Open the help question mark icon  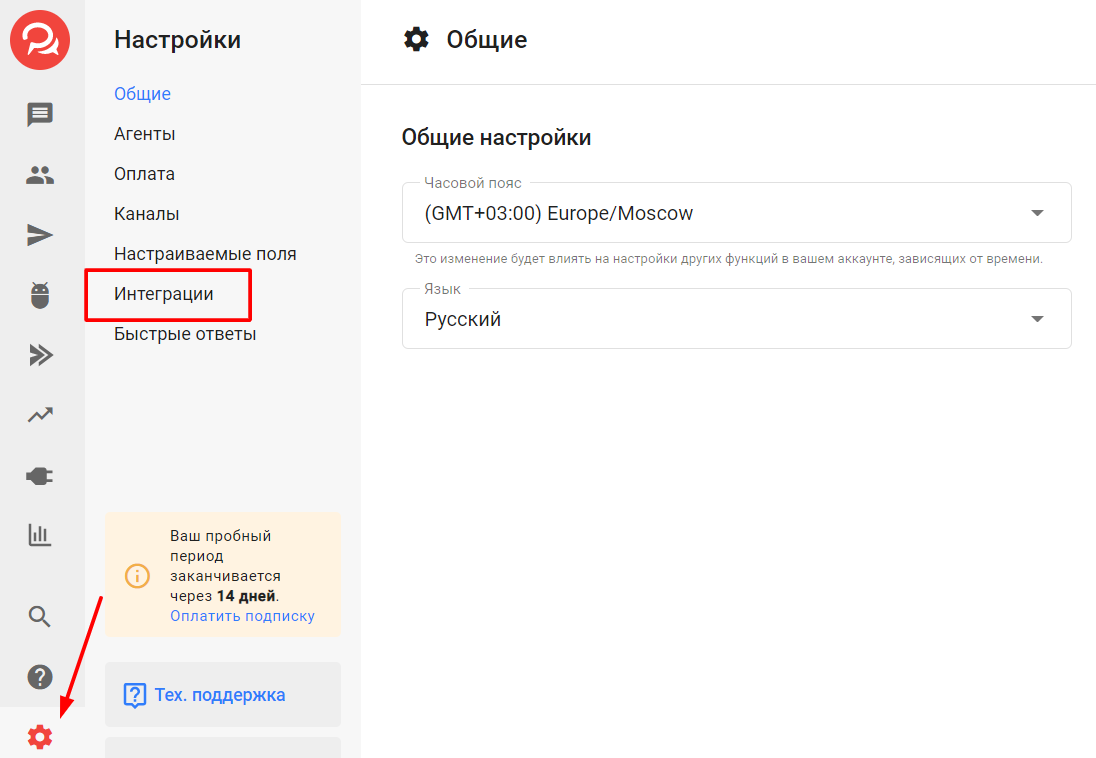(40, 677)
